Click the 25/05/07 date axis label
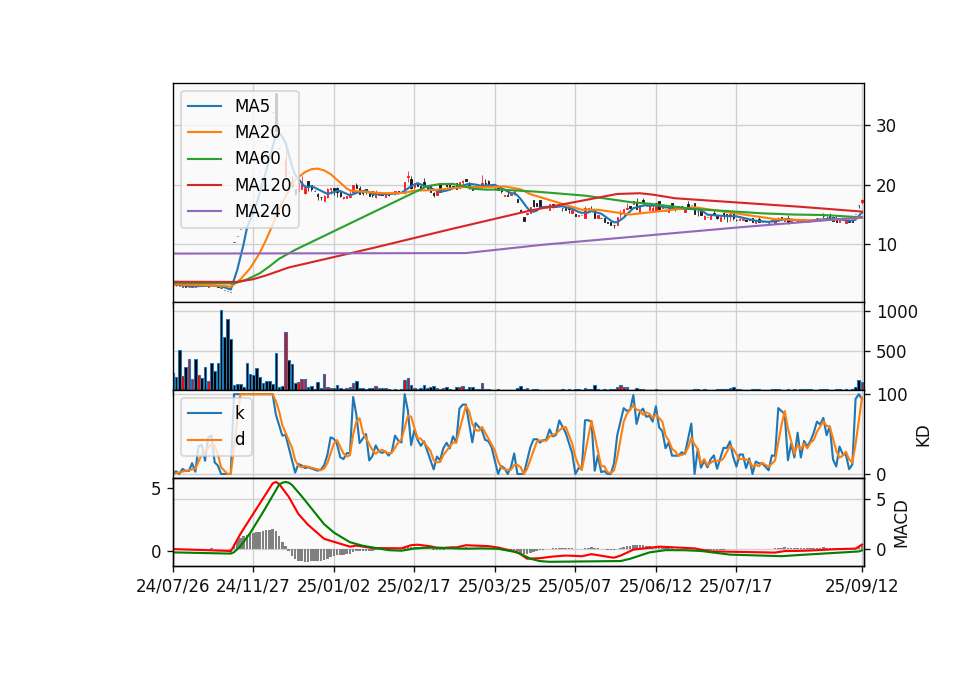 (575, 586)
